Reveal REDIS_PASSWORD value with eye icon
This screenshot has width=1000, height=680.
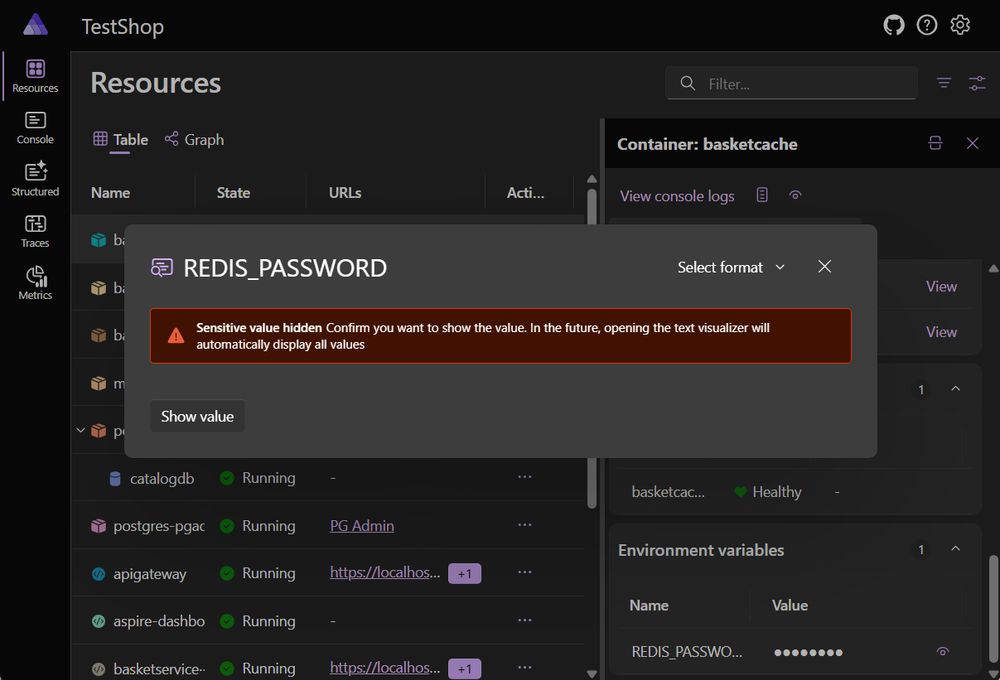pos(943,651)
